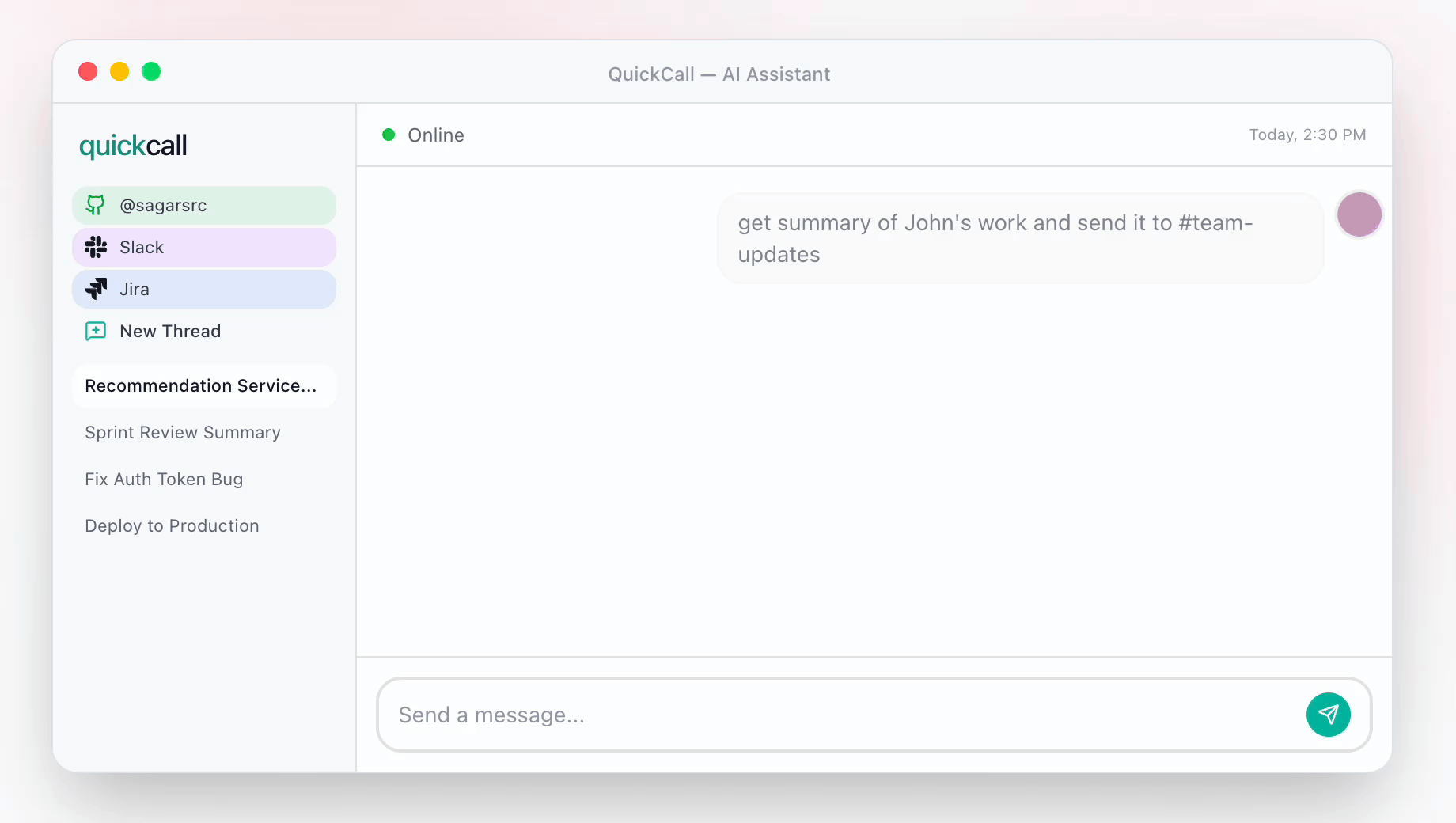Viewport: 1456px width, 823px height.
Task: Start a New Thread
Action: 170,331
